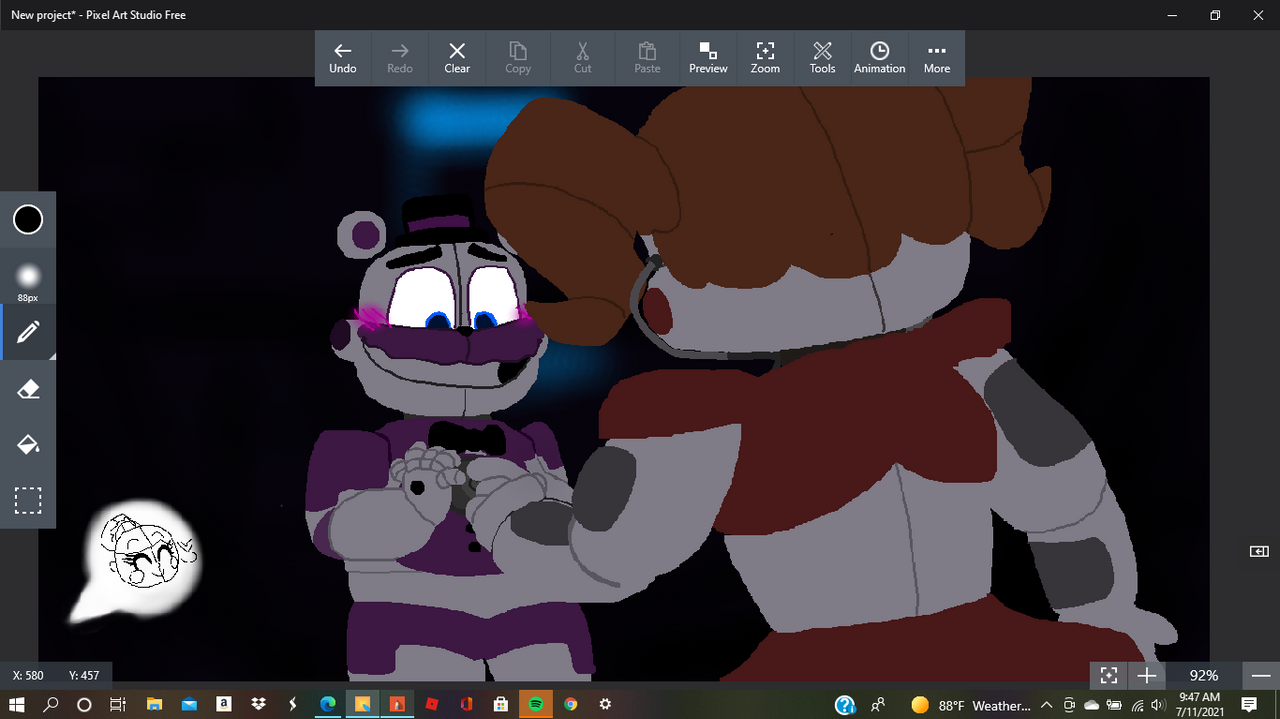The image size is (1280, 719).
Task: Open Windows Search from taskbar
Action: [51, 704]
